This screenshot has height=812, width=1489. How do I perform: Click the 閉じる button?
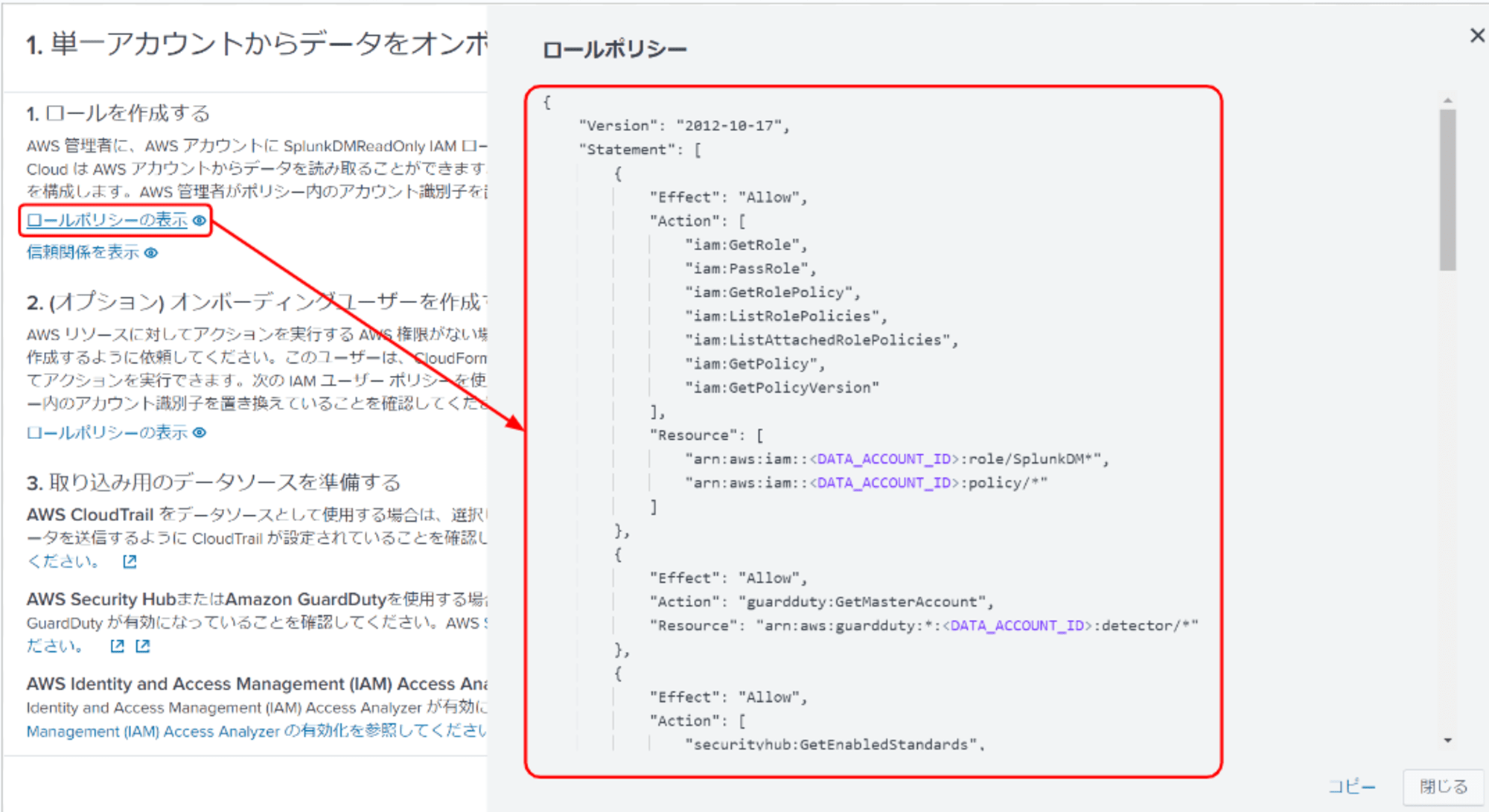point(1443,787)
